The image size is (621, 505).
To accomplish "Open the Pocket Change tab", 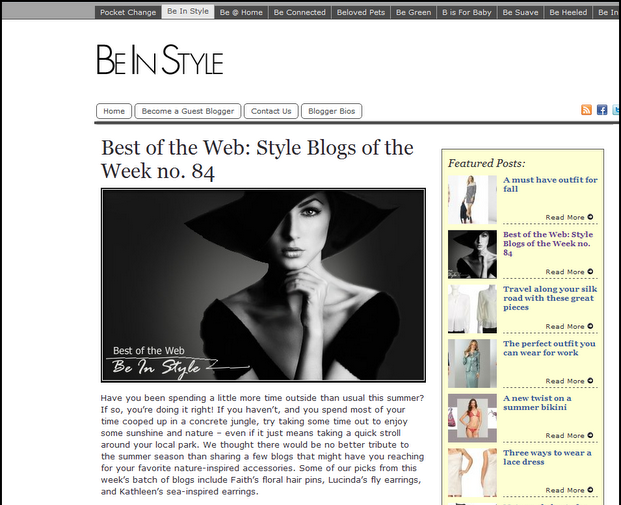I will click(128, 12).
